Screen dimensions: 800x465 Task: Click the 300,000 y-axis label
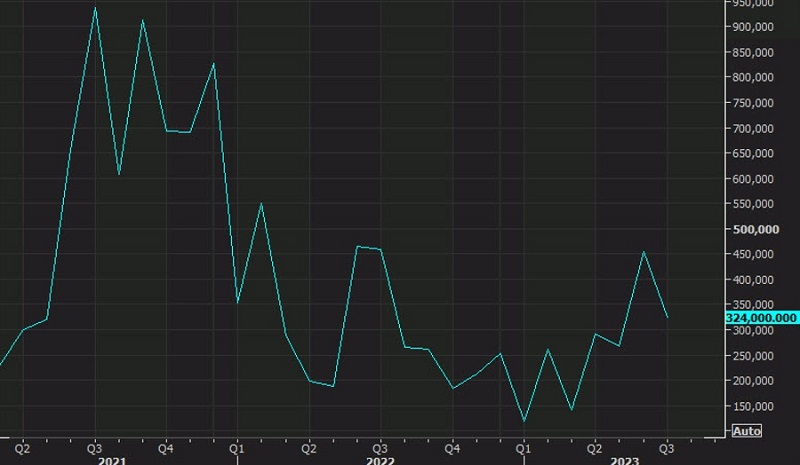point(753,331)
